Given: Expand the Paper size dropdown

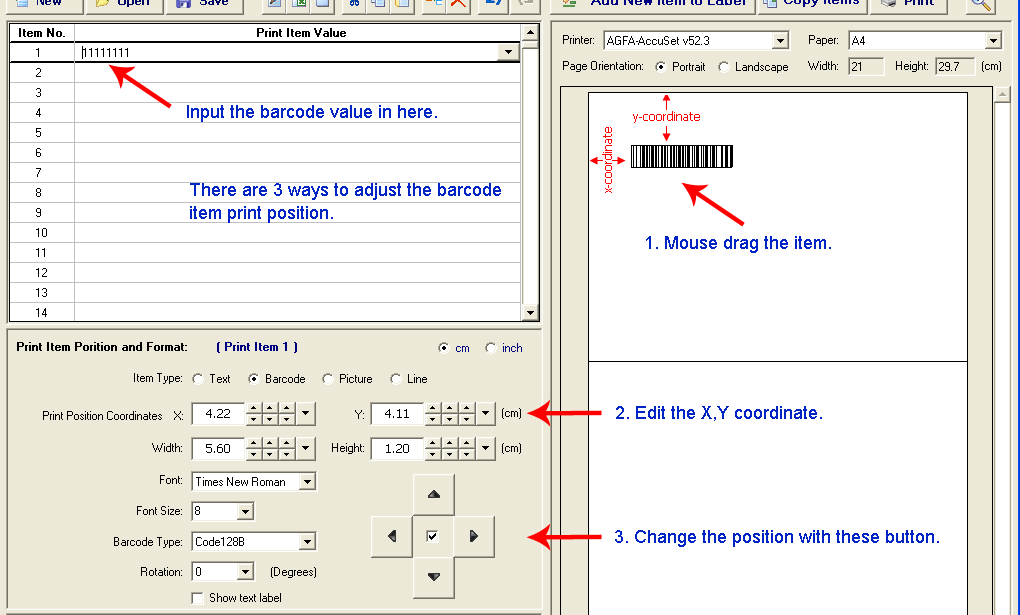Looking at the screenshot, I should click(992, 41).
